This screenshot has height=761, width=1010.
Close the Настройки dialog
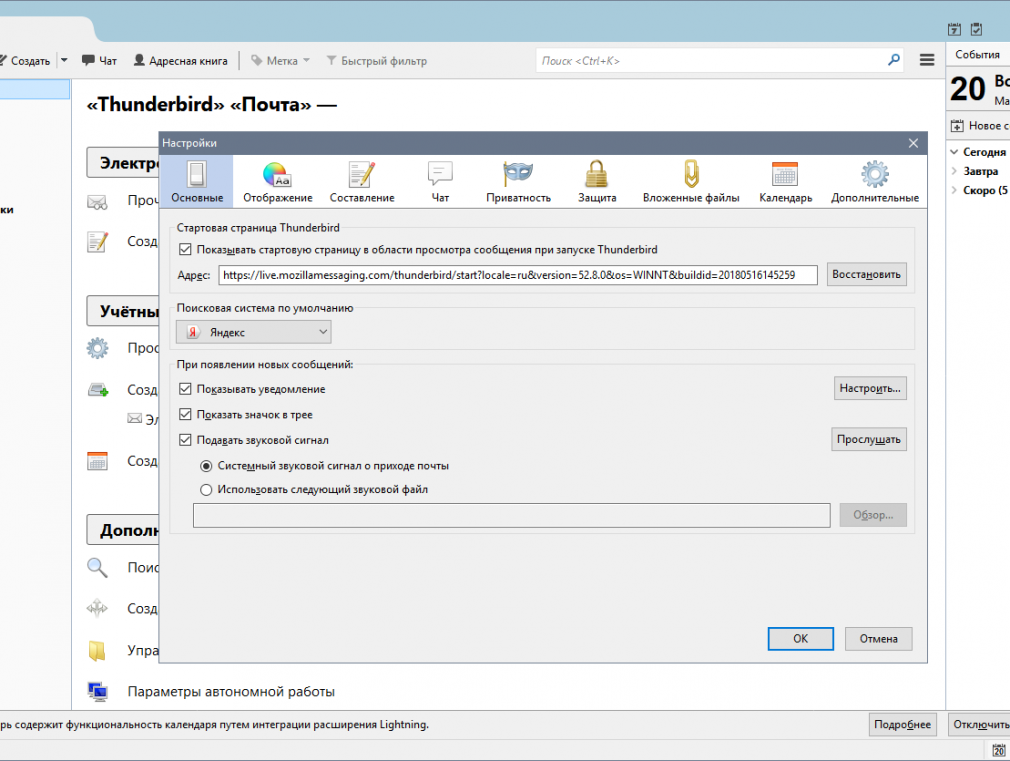[913, 143]
